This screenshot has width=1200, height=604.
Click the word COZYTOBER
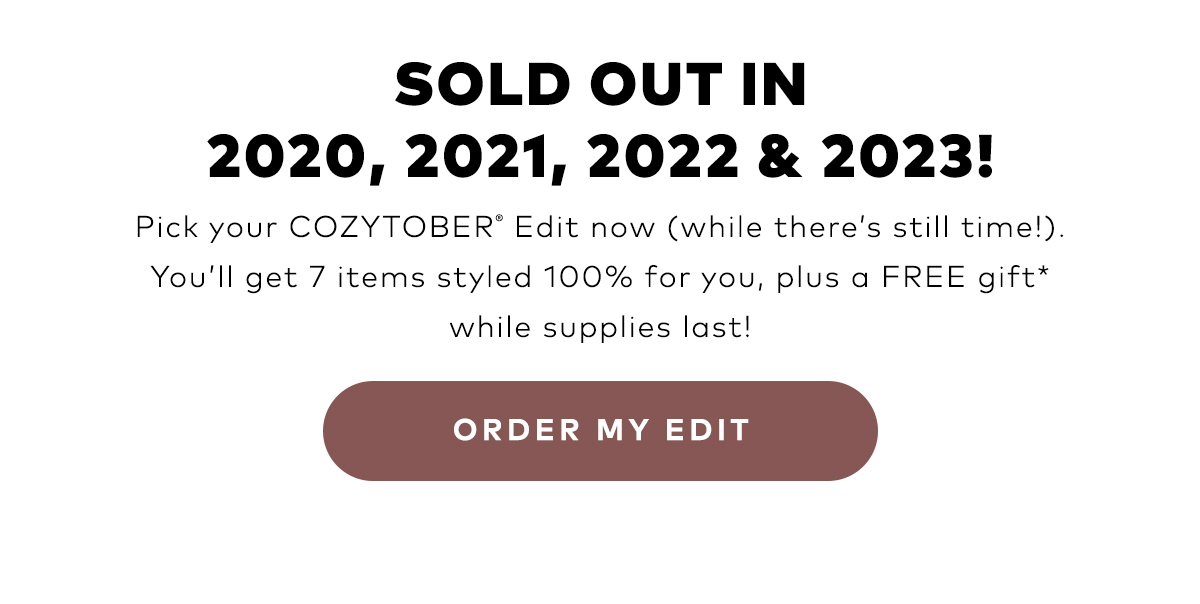coord(389,228)
